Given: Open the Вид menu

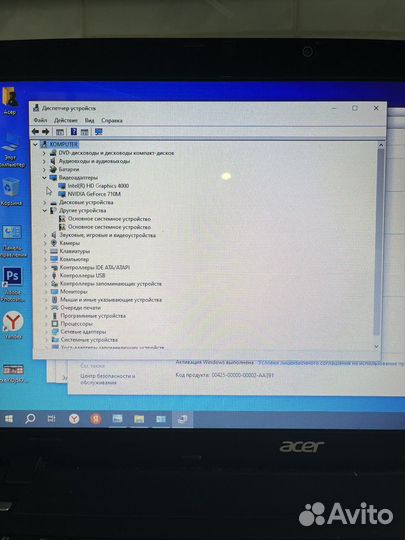Looking at the screenshot, I should 90,120.
